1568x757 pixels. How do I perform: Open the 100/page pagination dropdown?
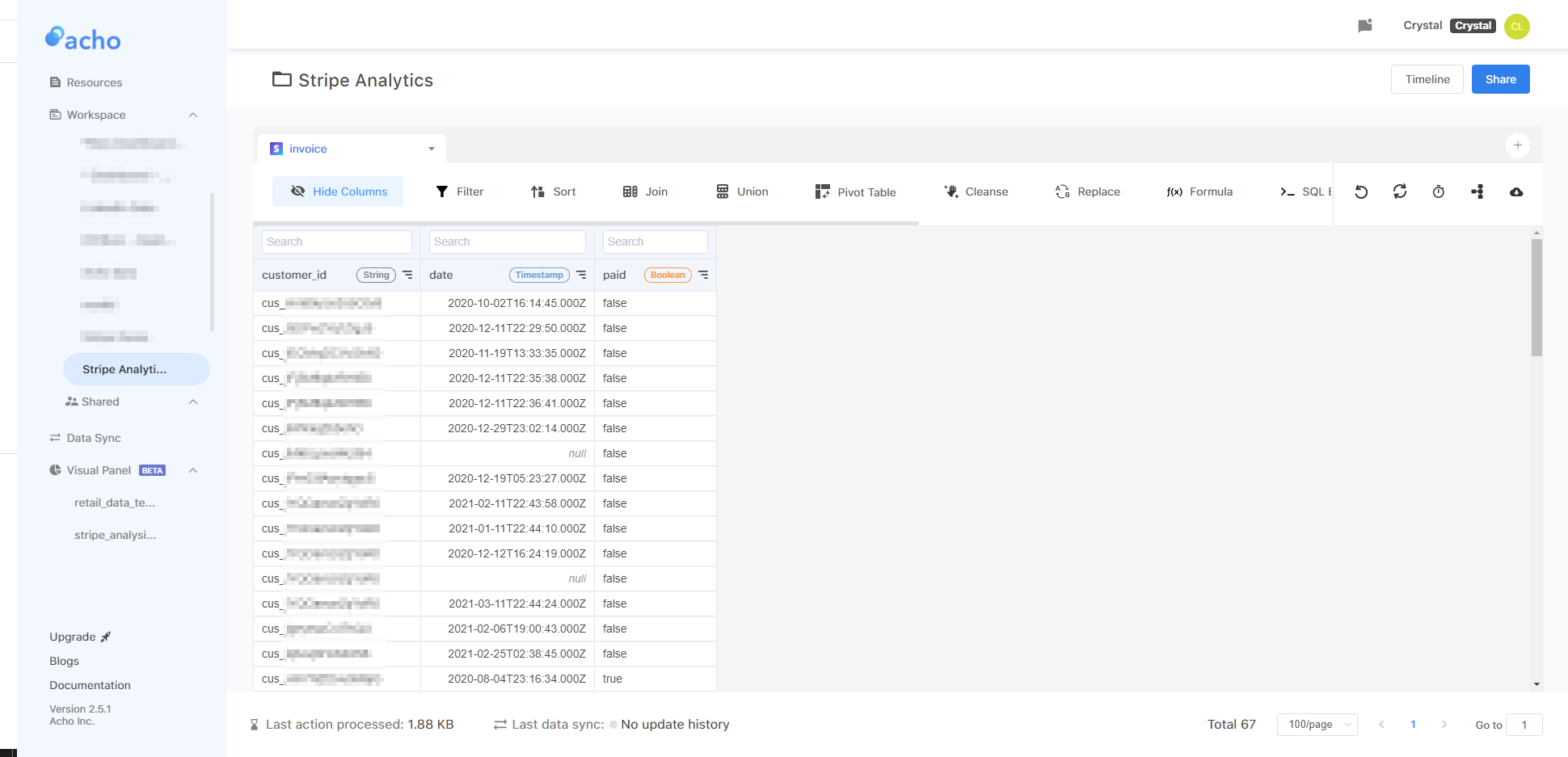[1317, 725]
